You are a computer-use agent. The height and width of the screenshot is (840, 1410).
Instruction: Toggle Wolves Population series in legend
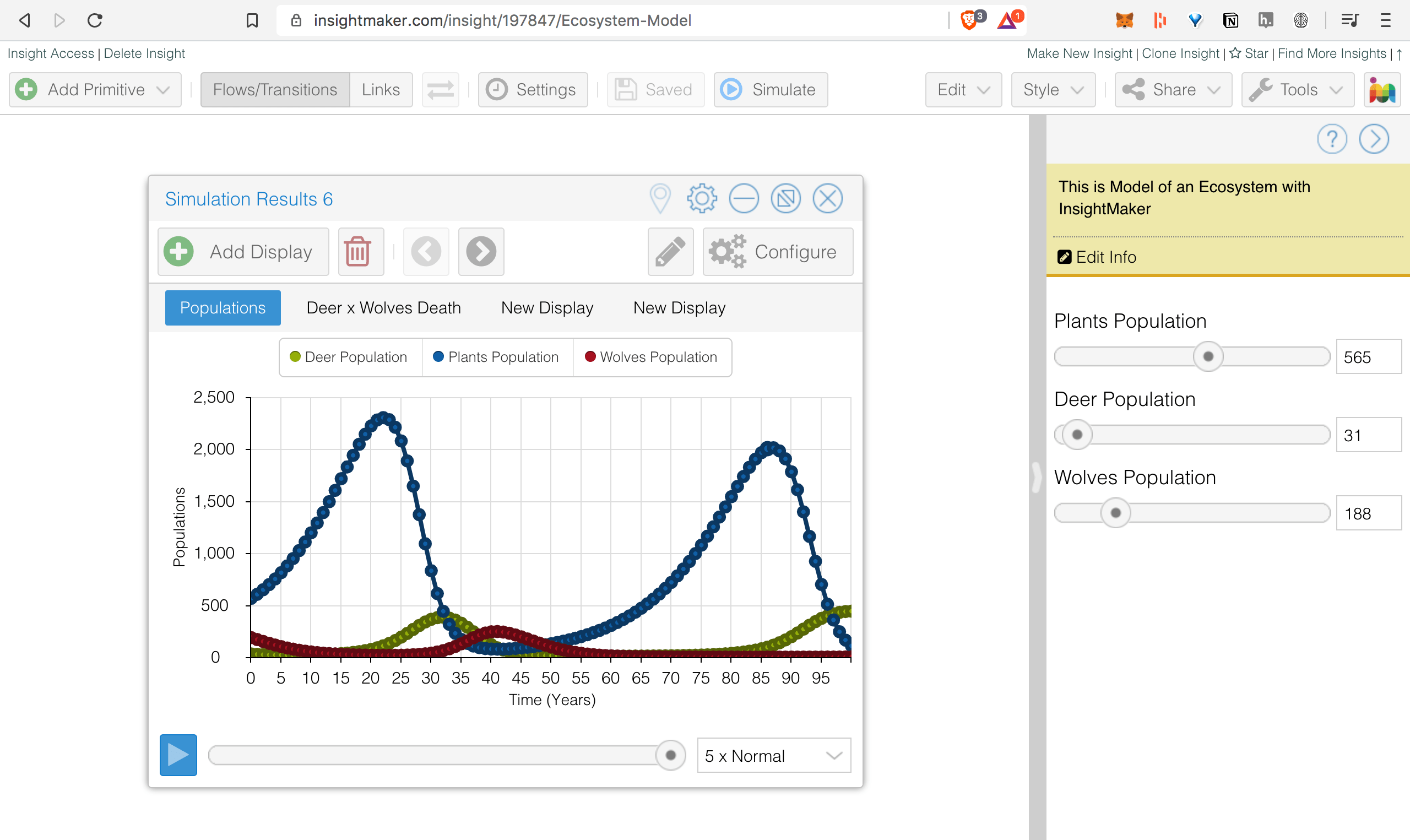(652, 357)
